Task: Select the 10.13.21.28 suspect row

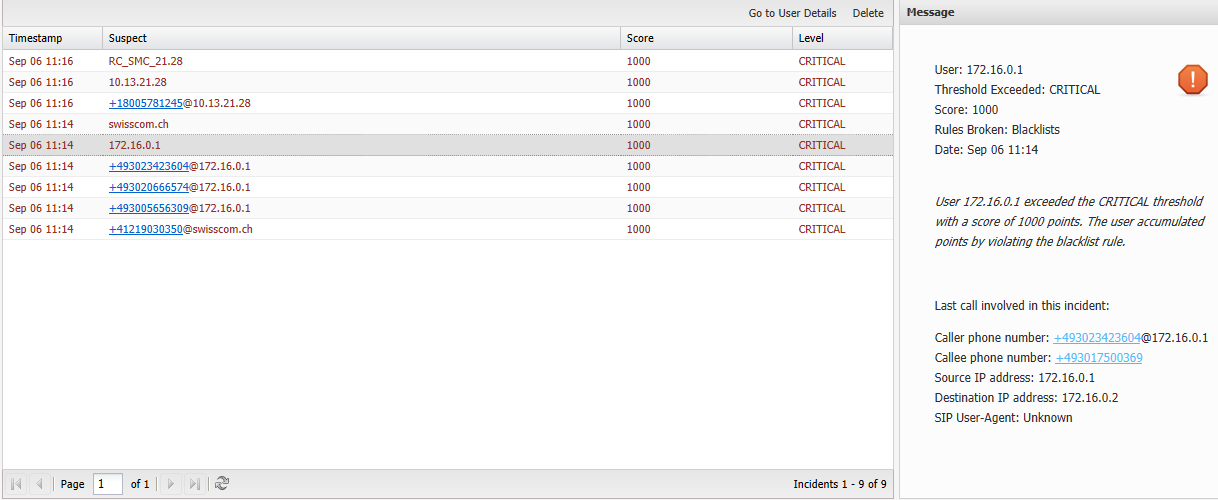Action: 448,82
